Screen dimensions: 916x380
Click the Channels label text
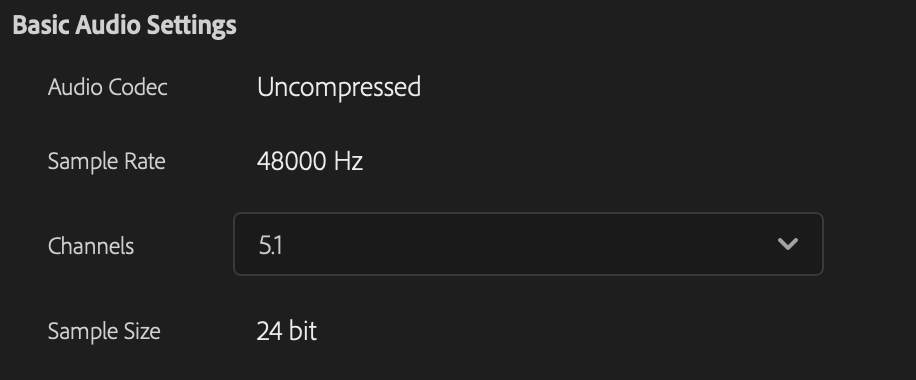(x=91, y=246)
